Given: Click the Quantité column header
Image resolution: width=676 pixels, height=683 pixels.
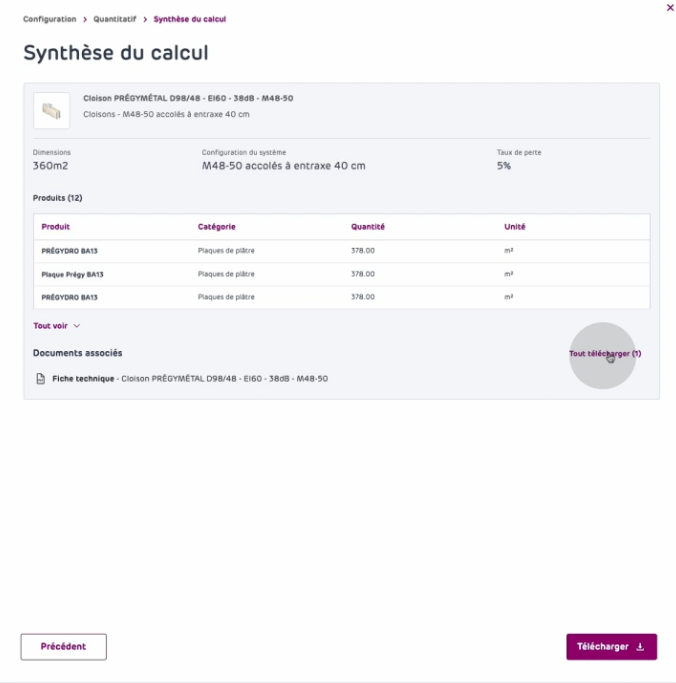Looking at the screenshot, I should coord(368,227).
